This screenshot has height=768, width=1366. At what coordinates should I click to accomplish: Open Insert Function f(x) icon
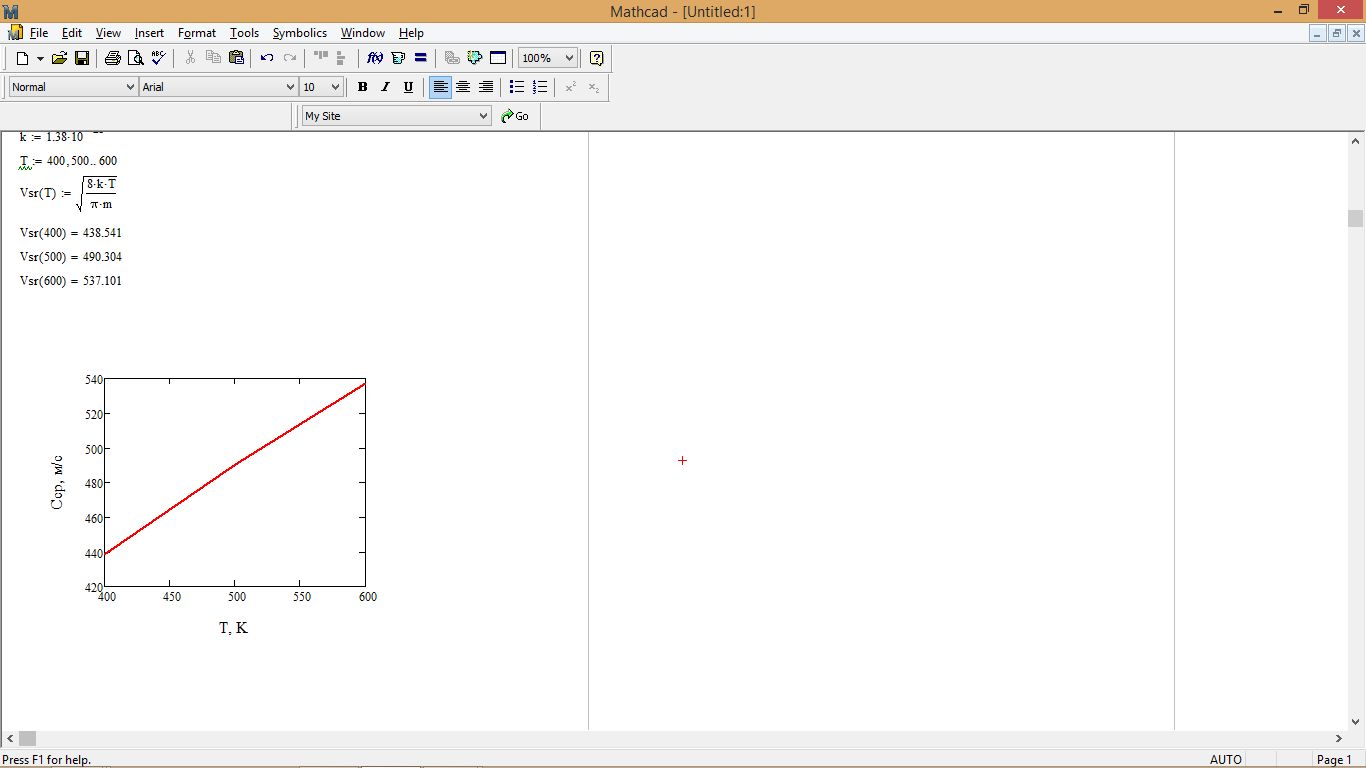[x=375, y=58]
